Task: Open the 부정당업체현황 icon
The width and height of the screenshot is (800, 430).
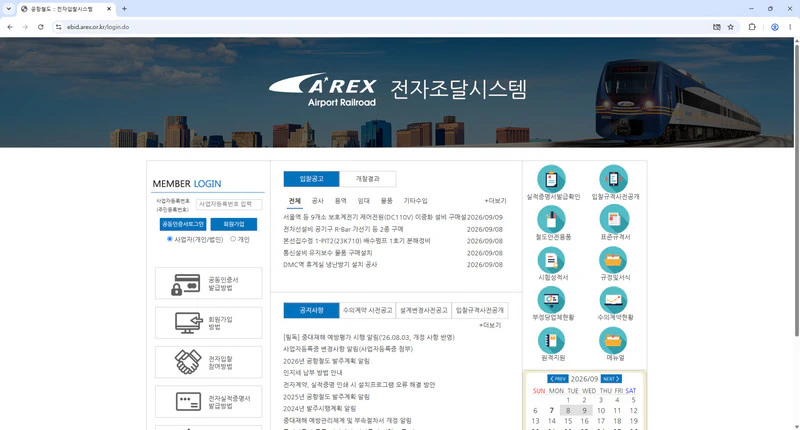Action: (x=552, y=299)
